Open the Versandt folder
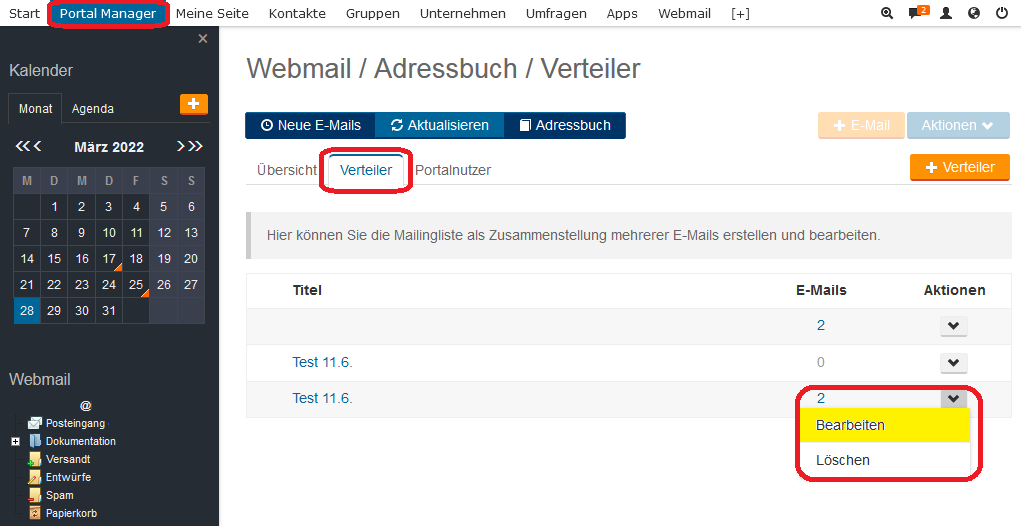The height and width of the screenshot is (526, 1021). tap(68, 460)
